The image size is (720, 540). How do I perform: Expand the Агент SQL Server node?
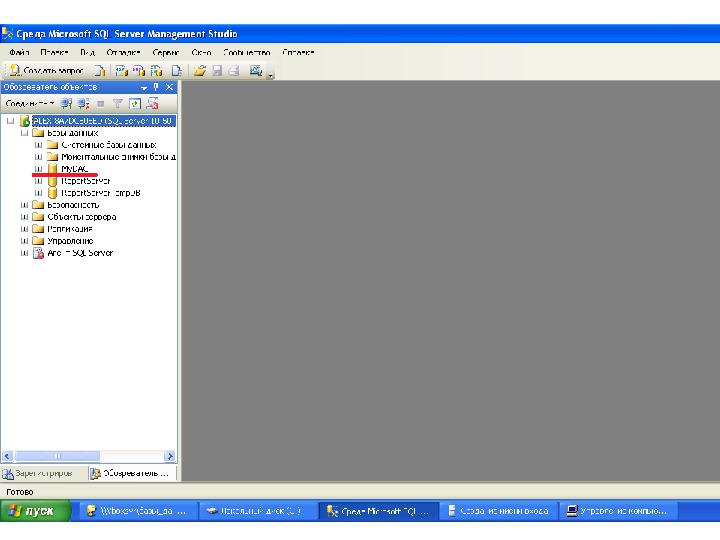[x=24, y=253]
